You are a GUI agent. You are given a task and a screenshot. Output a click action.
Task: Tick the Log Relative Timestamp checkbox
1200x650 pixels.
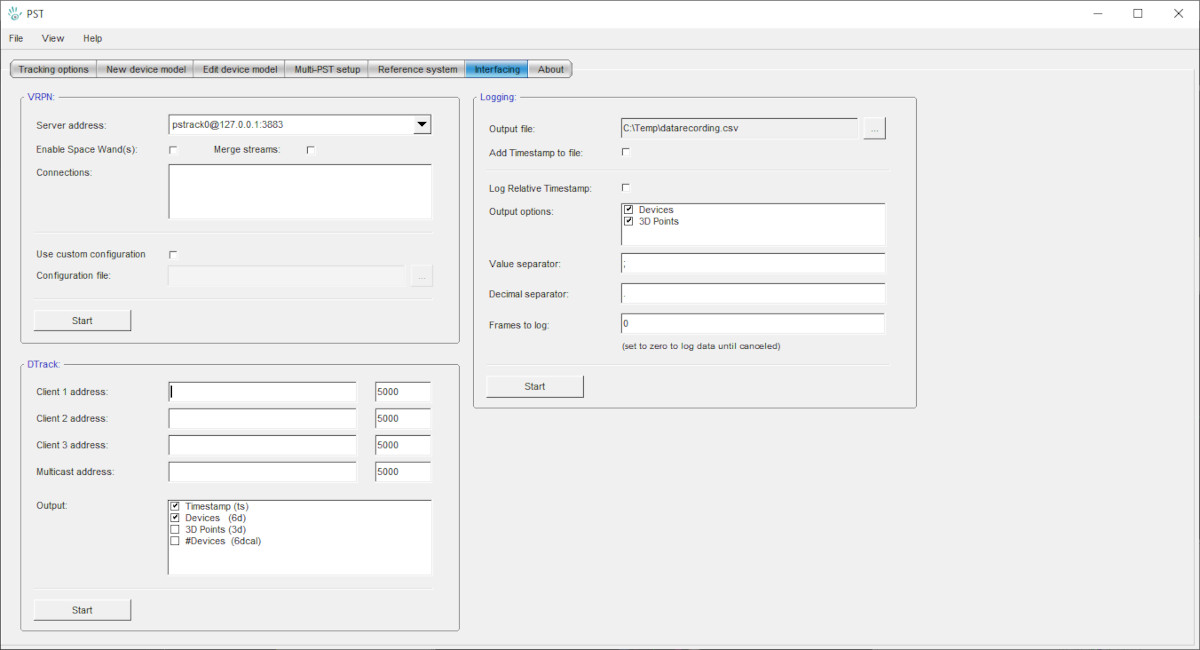point(626,188)
